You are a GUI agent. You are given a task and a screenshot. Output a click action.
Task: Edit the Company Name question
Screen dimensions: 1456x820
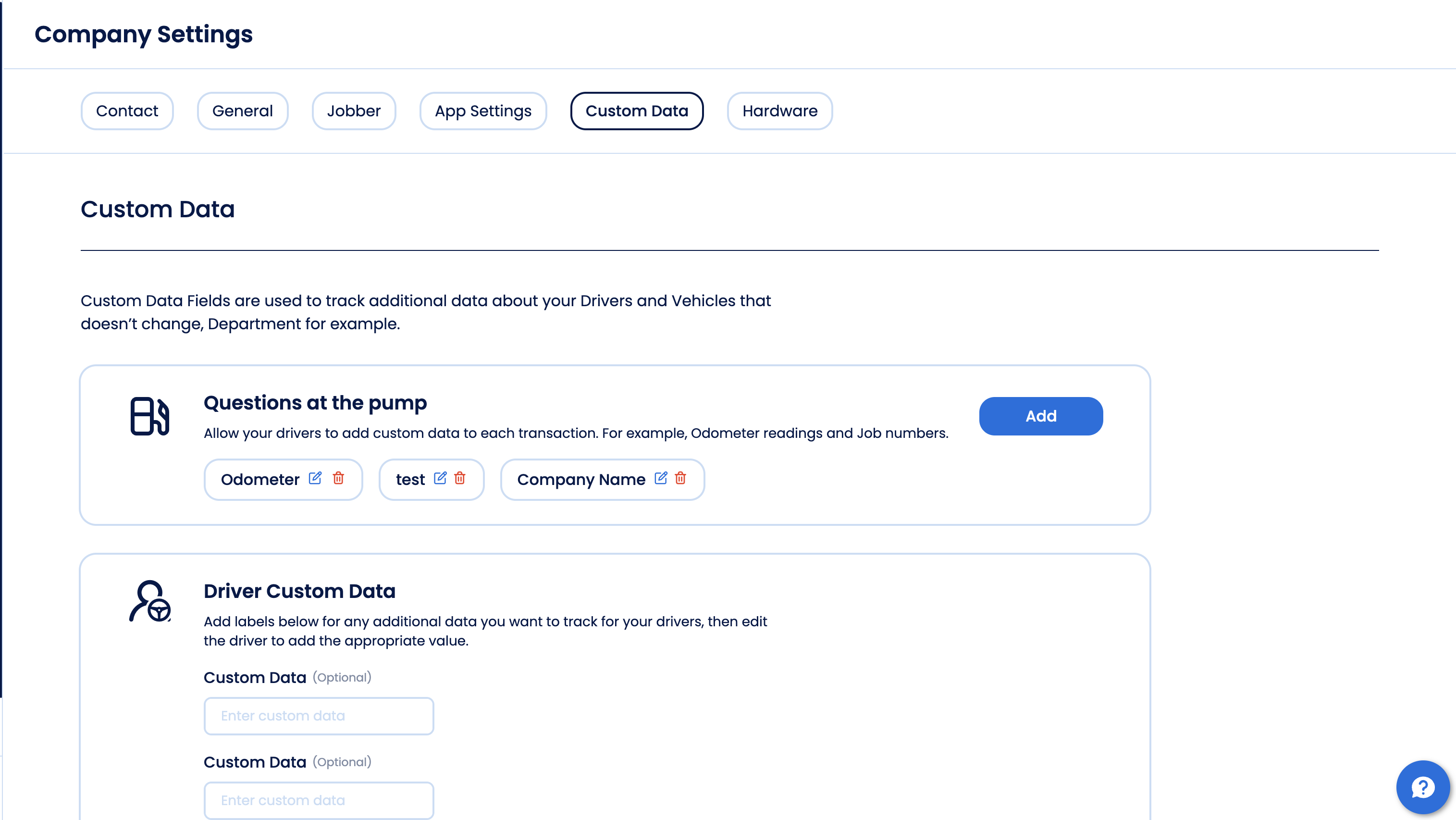(661, 478)
